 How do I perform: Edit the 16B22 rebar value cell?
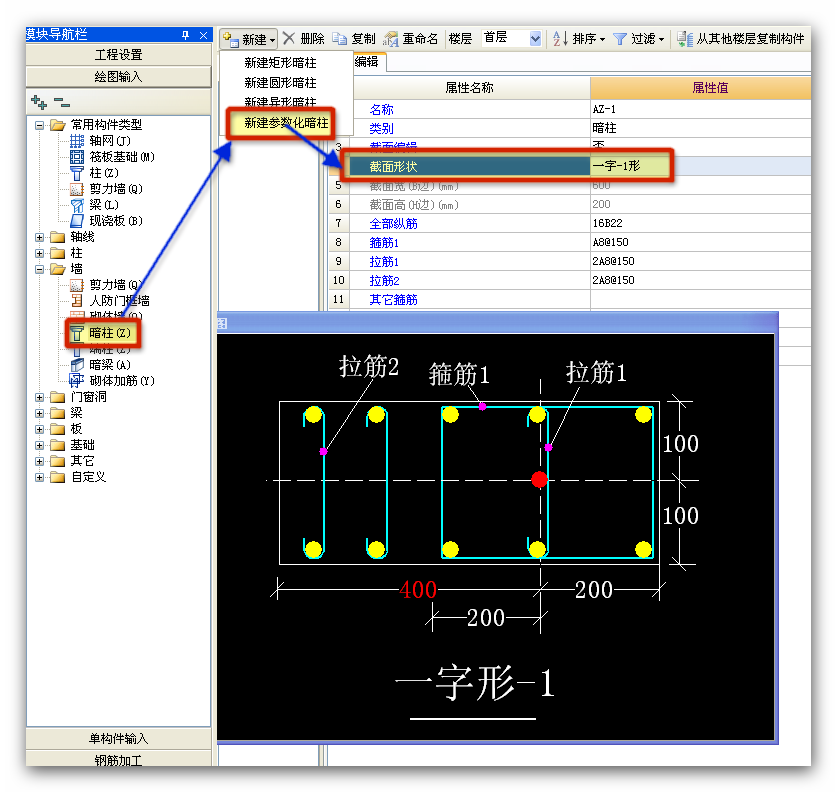(x=700, y=224)
